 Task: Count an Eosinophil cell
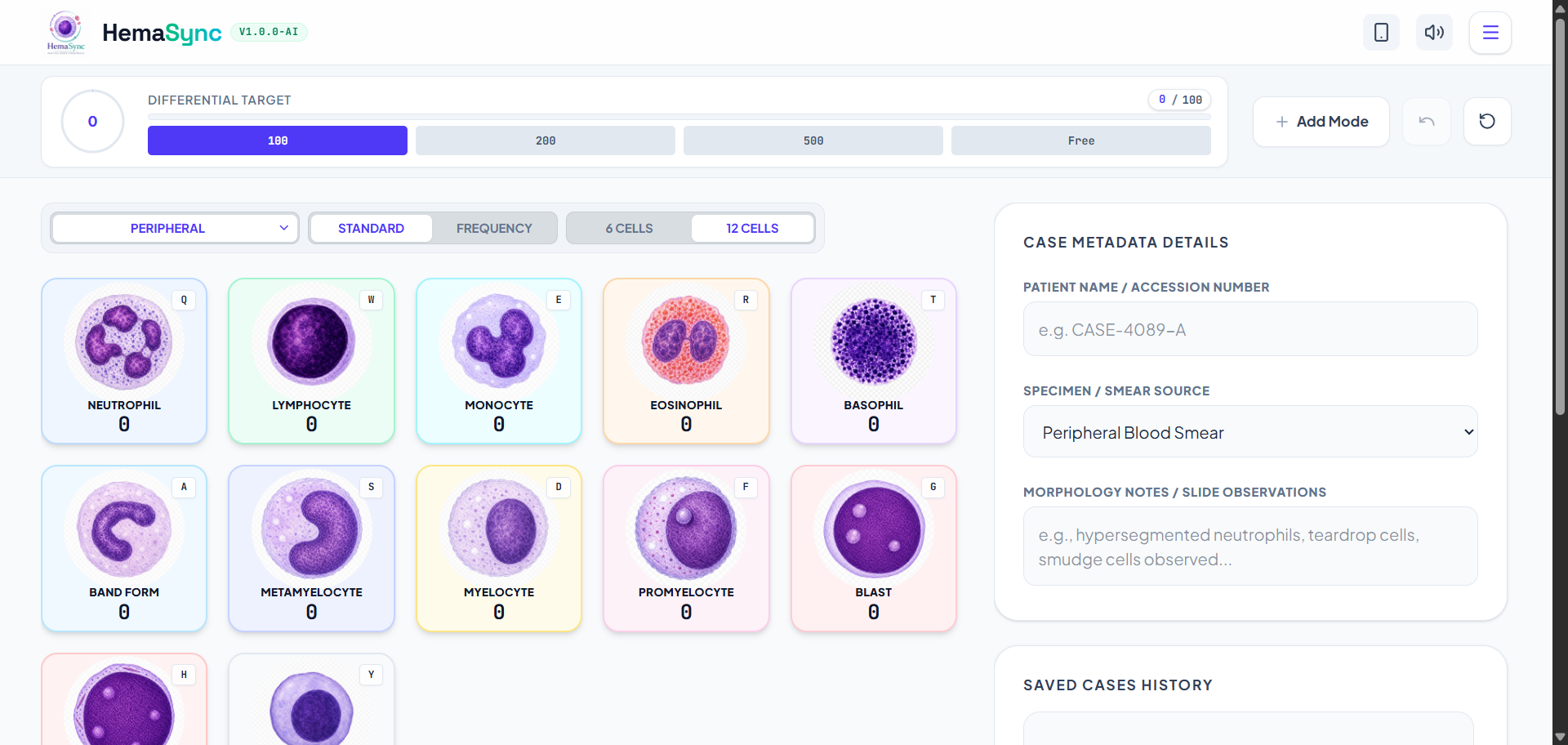pyautogui.click(x=686, y=361)
